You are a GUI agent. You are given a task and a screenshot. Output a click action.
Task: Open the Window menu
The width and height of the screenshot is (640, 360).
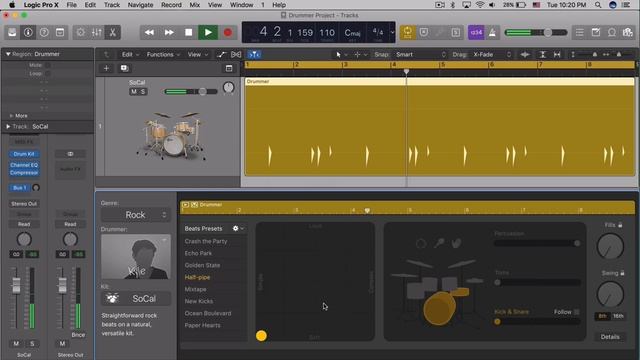pyautogui.click(x=242, y=5)
